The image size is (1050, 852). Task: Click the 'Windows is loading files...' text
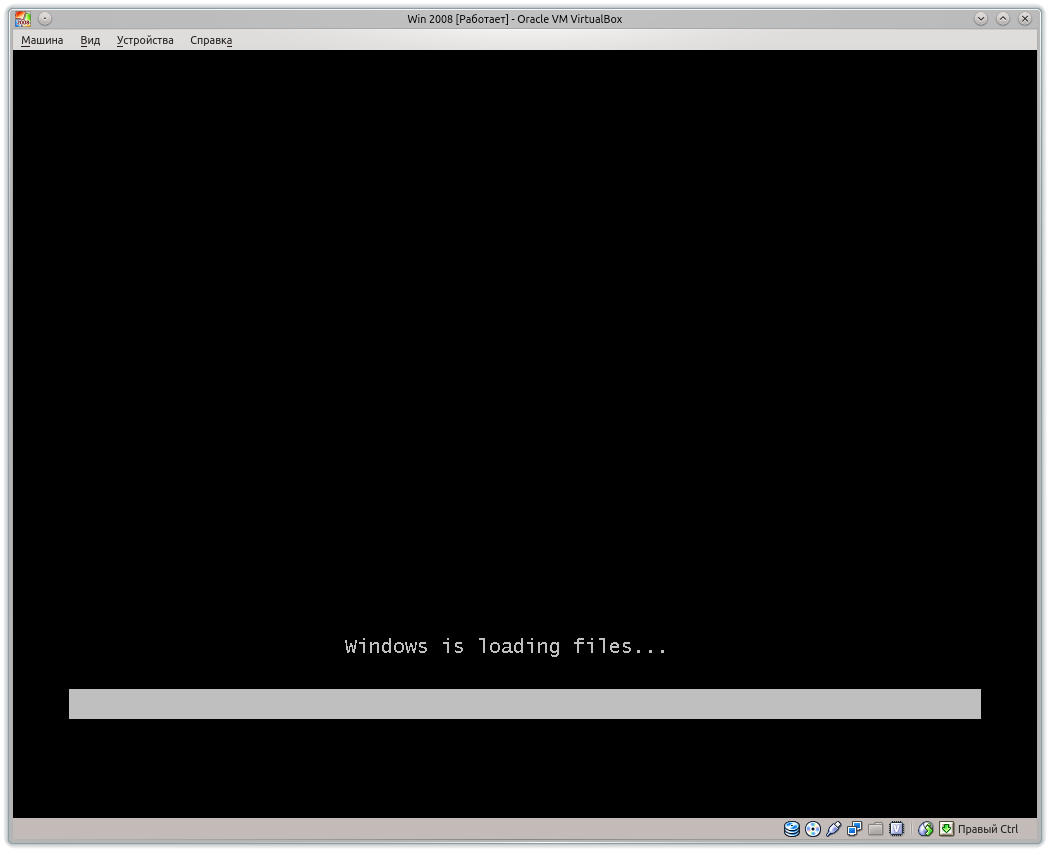tap(506, 647)
